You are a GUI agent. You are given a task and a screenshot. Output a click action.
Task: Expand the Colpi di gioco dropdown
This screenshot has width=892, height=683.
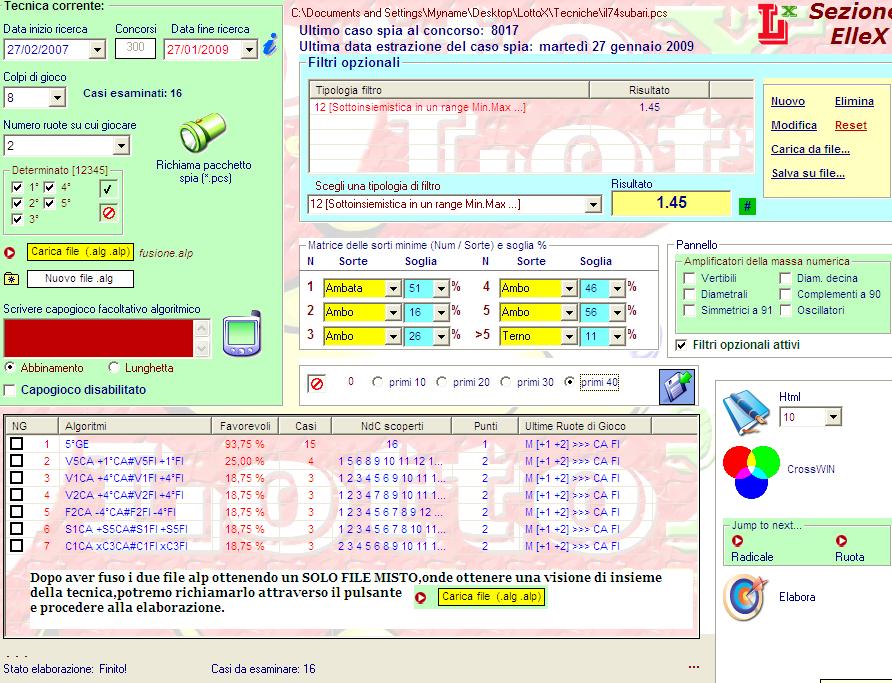[57, 98]
